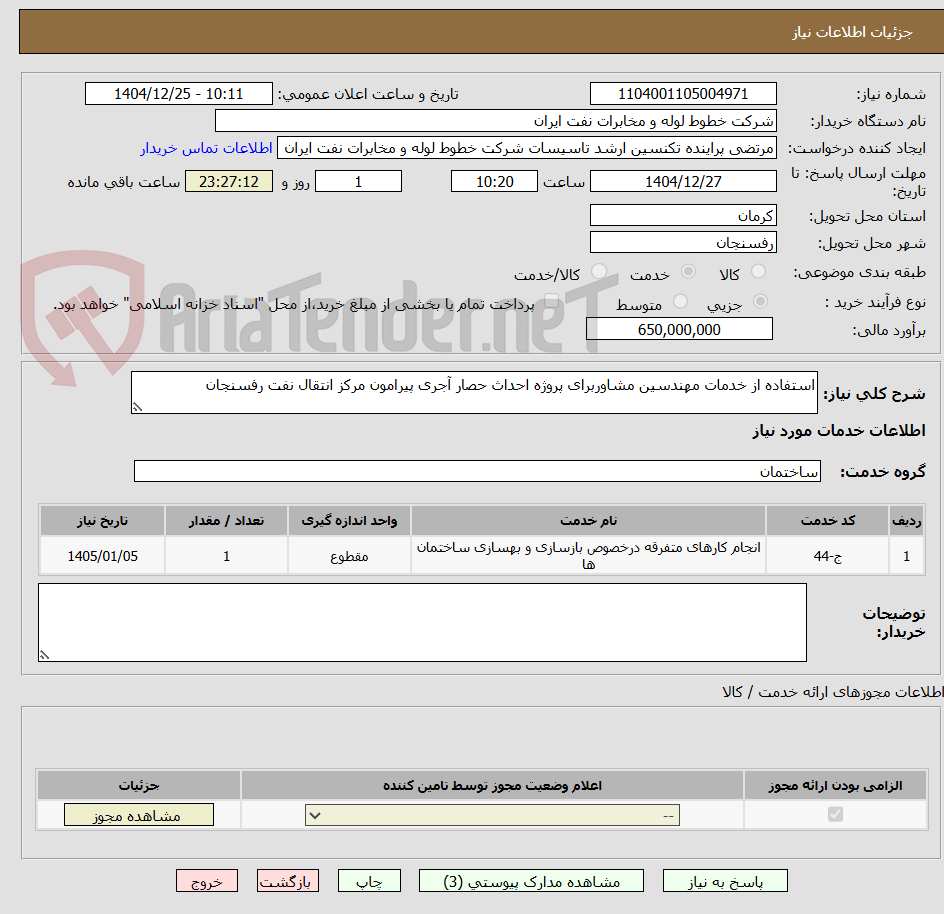This screenshot has width=944, height=914.
Task: Click the financial estimate field 650,000,000
Action: pyautogui.click(x=679, y=329)
